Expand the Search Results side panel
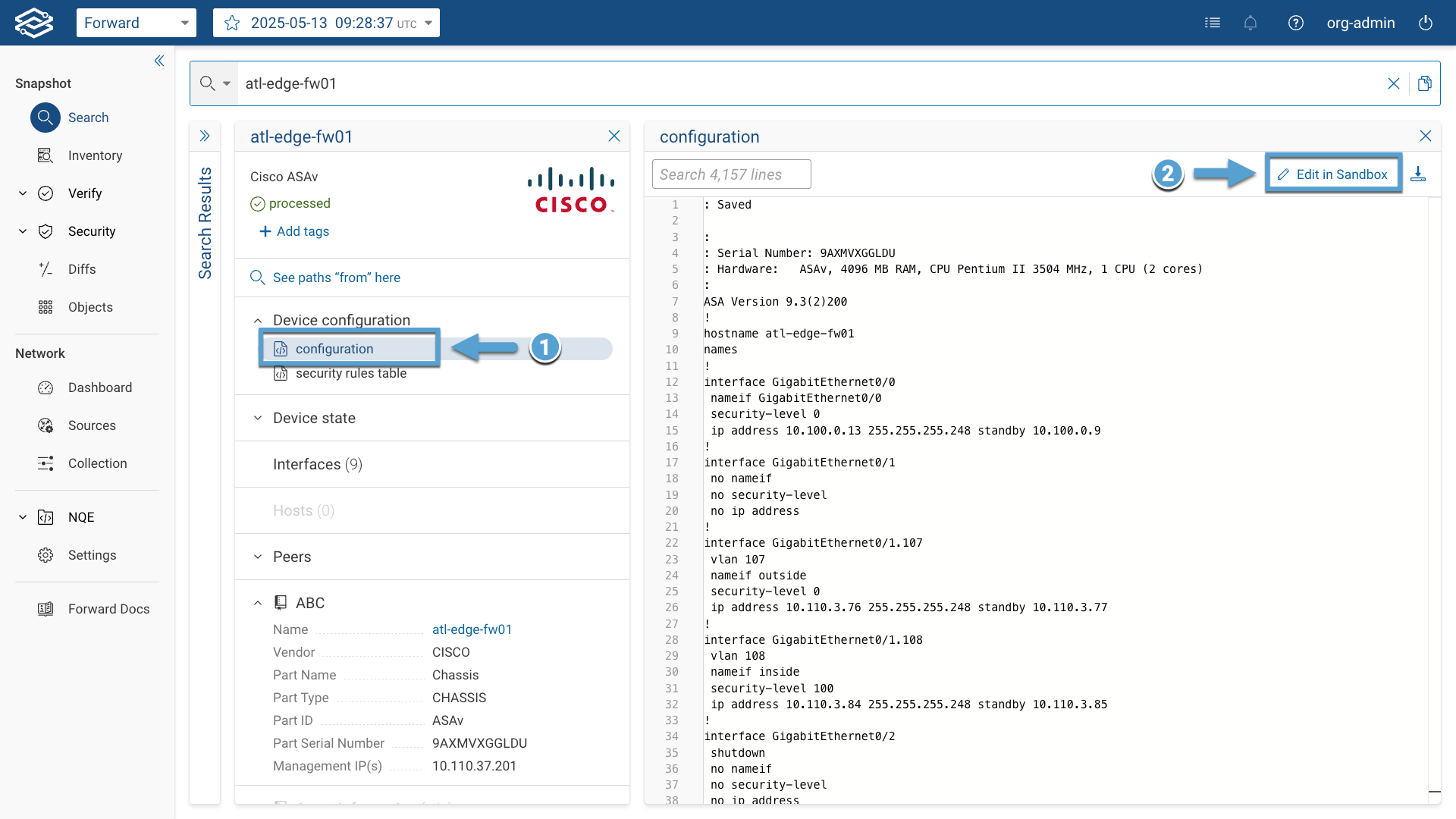 pos(205,136)
